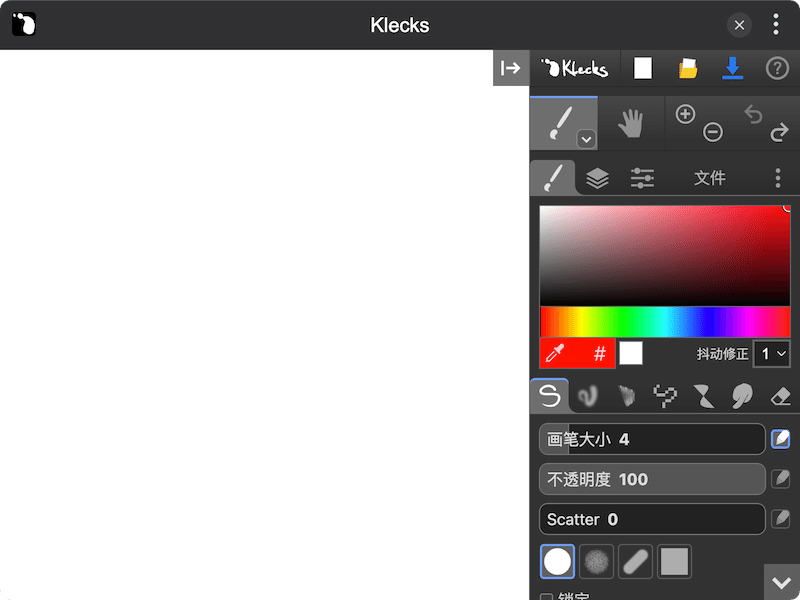Zoom out with minus magnifier icon
This screenshot has height=600, width=800.
[713, 132]
